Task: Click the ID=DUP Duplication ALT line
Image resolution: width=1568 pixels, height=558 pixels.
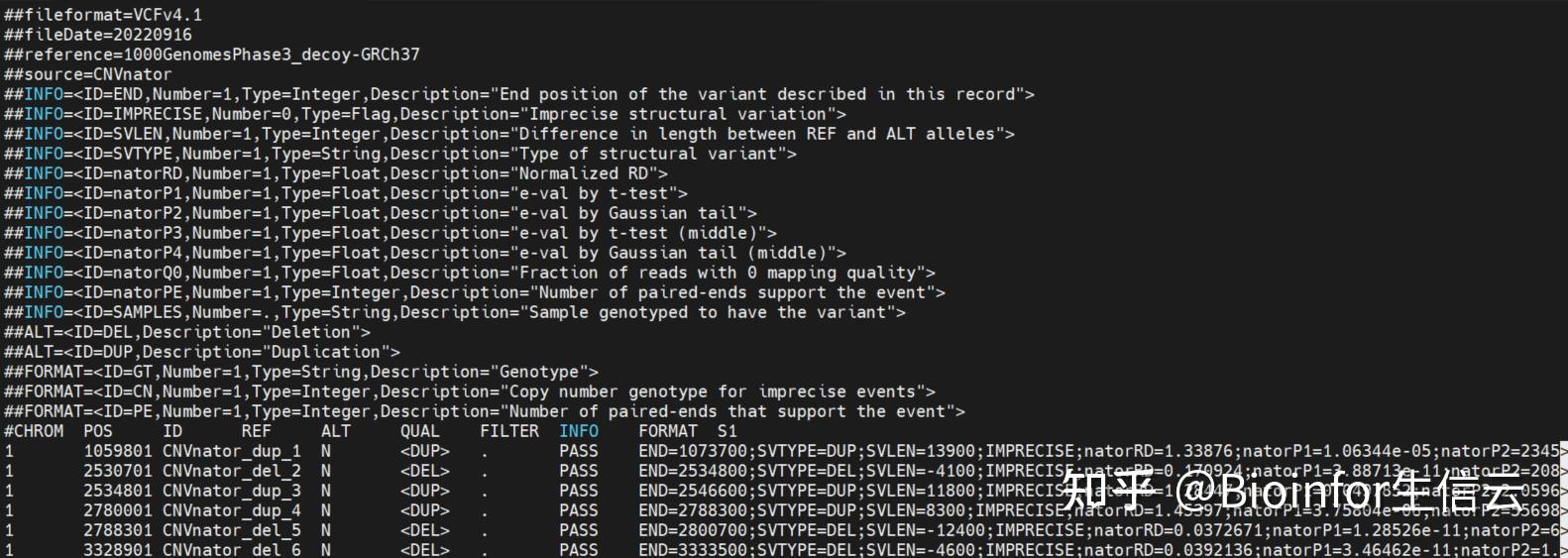Action: tap(201, 352)
